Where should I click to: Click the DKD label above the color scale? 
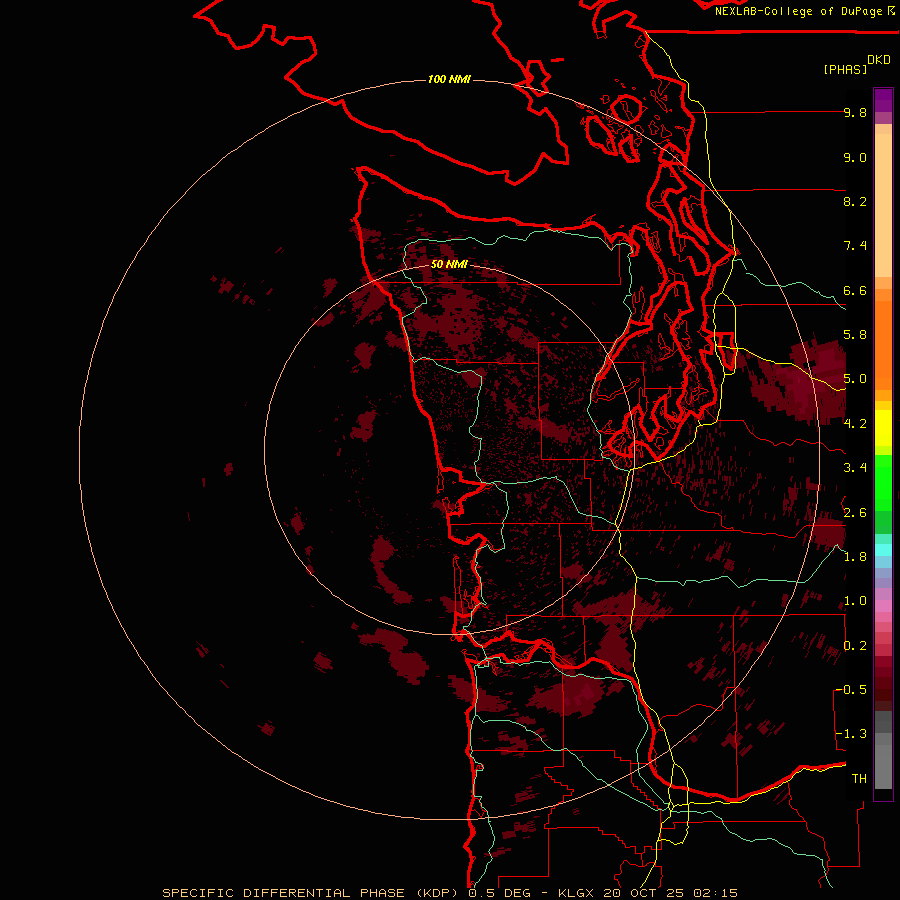(x=878, y=60)
